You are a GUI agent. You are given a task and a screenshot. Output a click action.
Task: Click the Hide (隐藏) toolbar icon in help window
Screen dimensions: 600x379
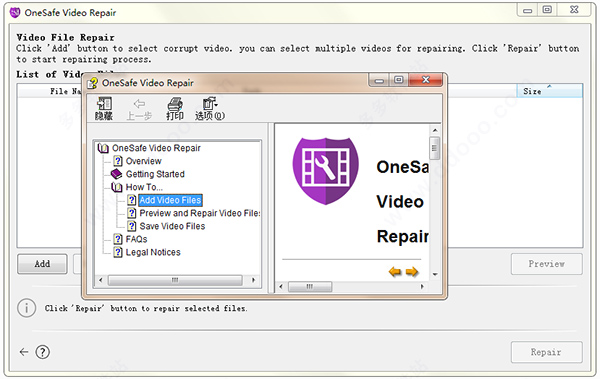coord(104,109)
